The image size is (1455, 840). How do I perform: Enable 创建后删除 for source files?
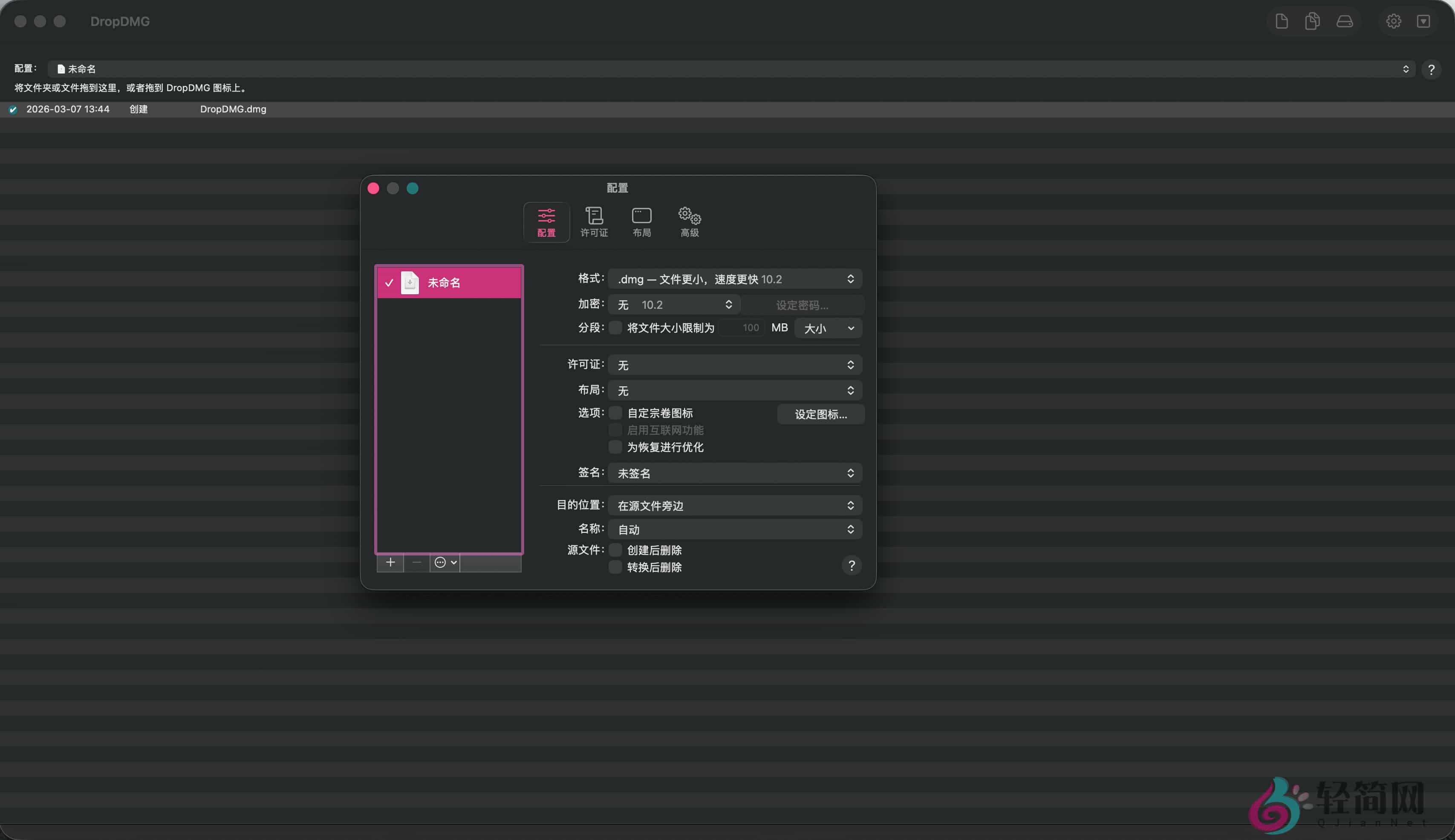pyautogui.click(x=615, y=550)
